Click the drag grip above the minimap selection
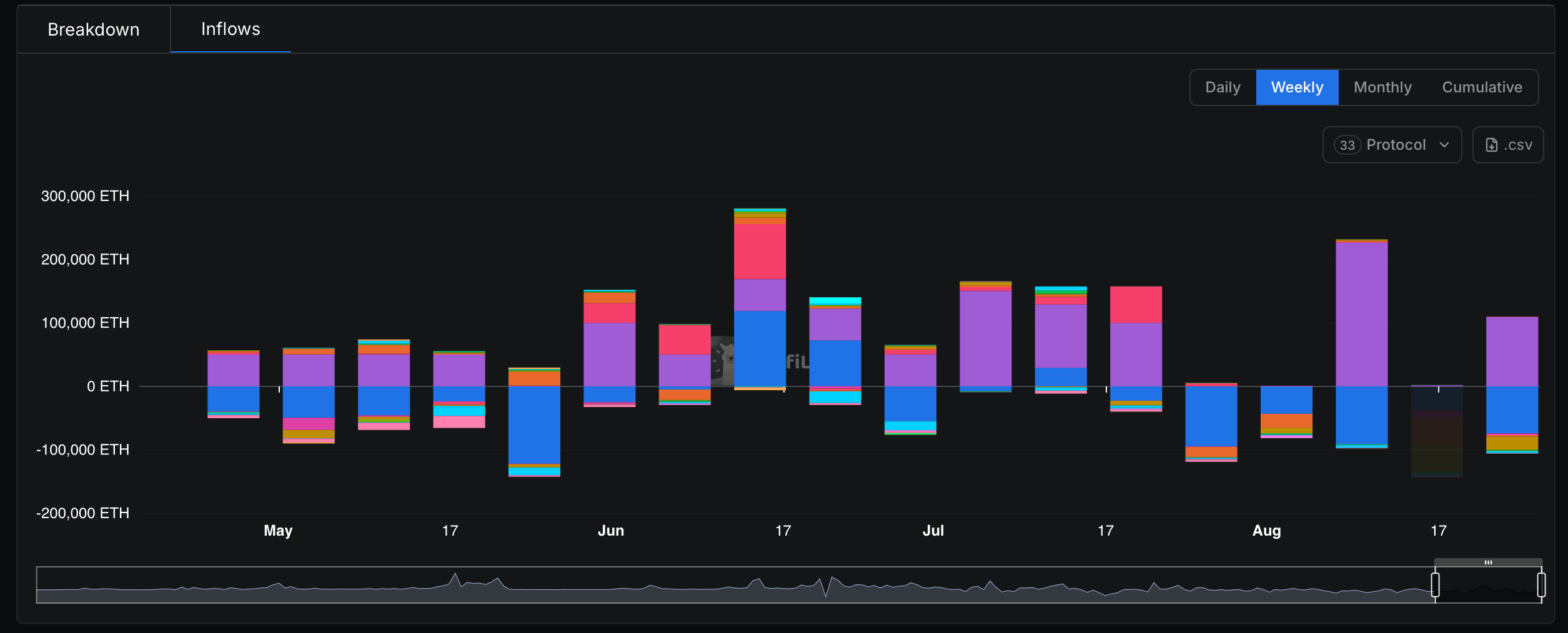Image resolution: width=1568 pixels, height=633 pixels. point(1489,562)
